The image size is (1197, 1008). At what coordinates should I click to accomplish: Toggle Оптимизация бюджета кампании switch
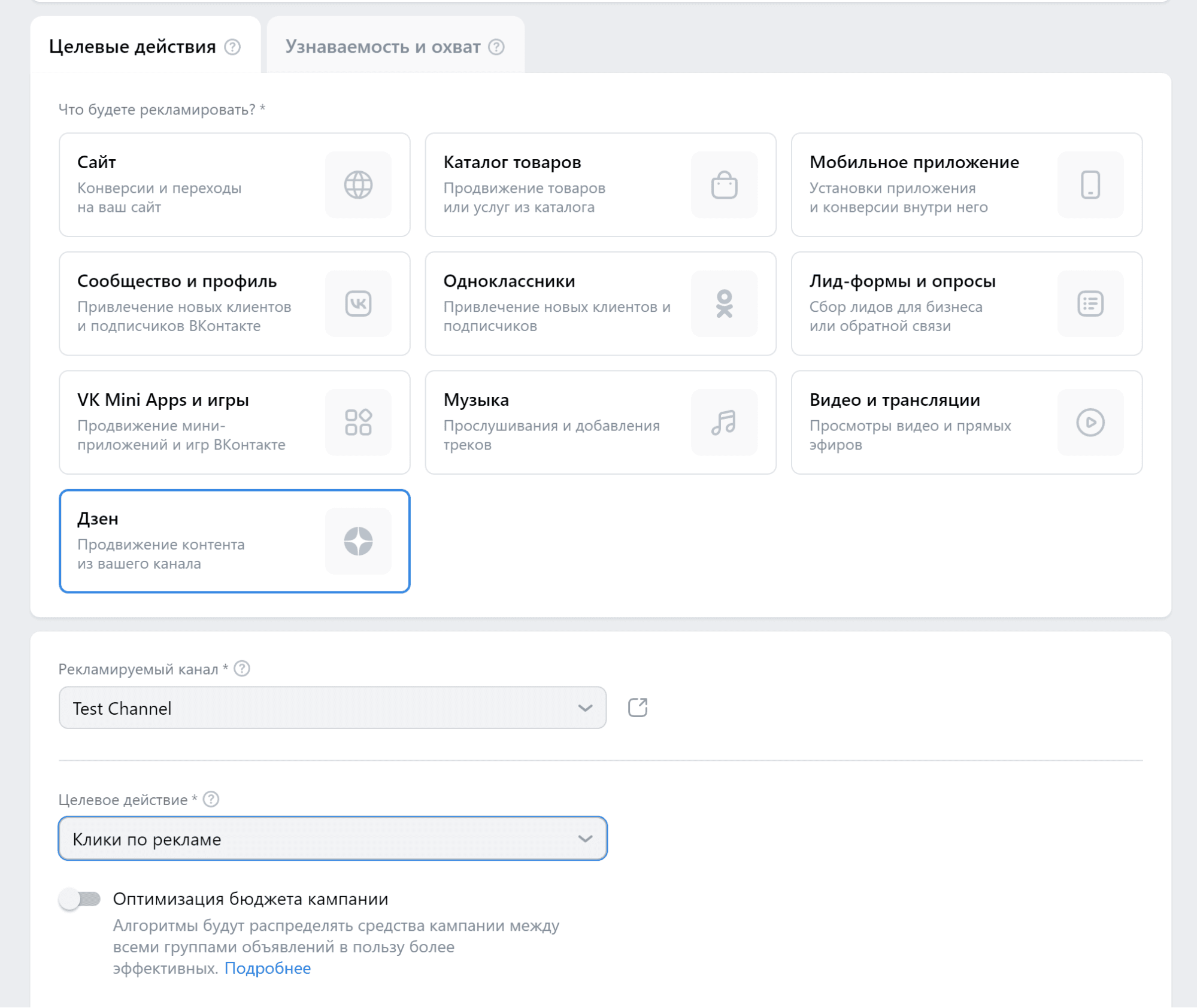coord(80,898)
